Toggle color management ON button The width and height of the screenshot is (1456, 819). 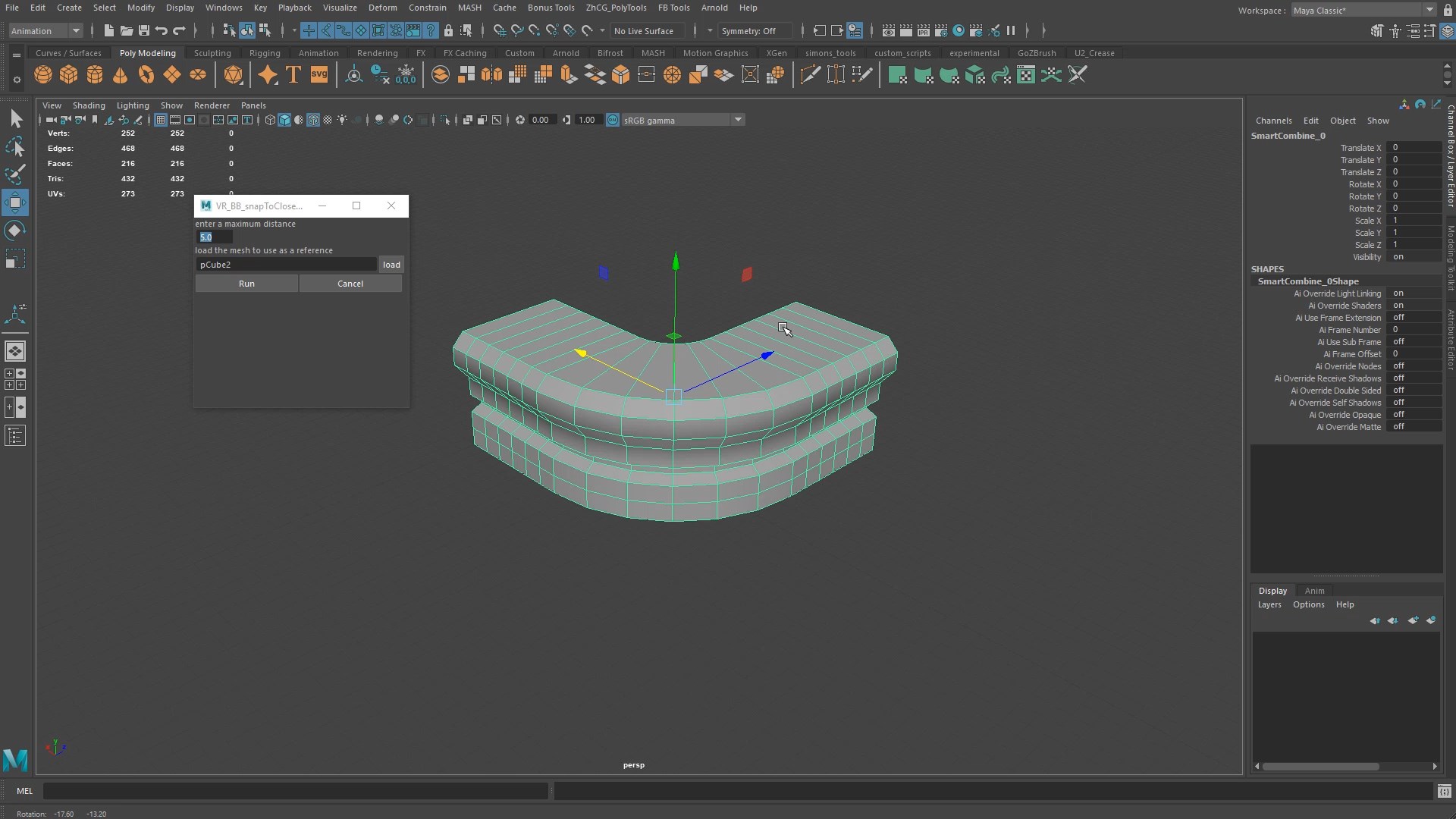pyautogui.click(x=613, y=120)
